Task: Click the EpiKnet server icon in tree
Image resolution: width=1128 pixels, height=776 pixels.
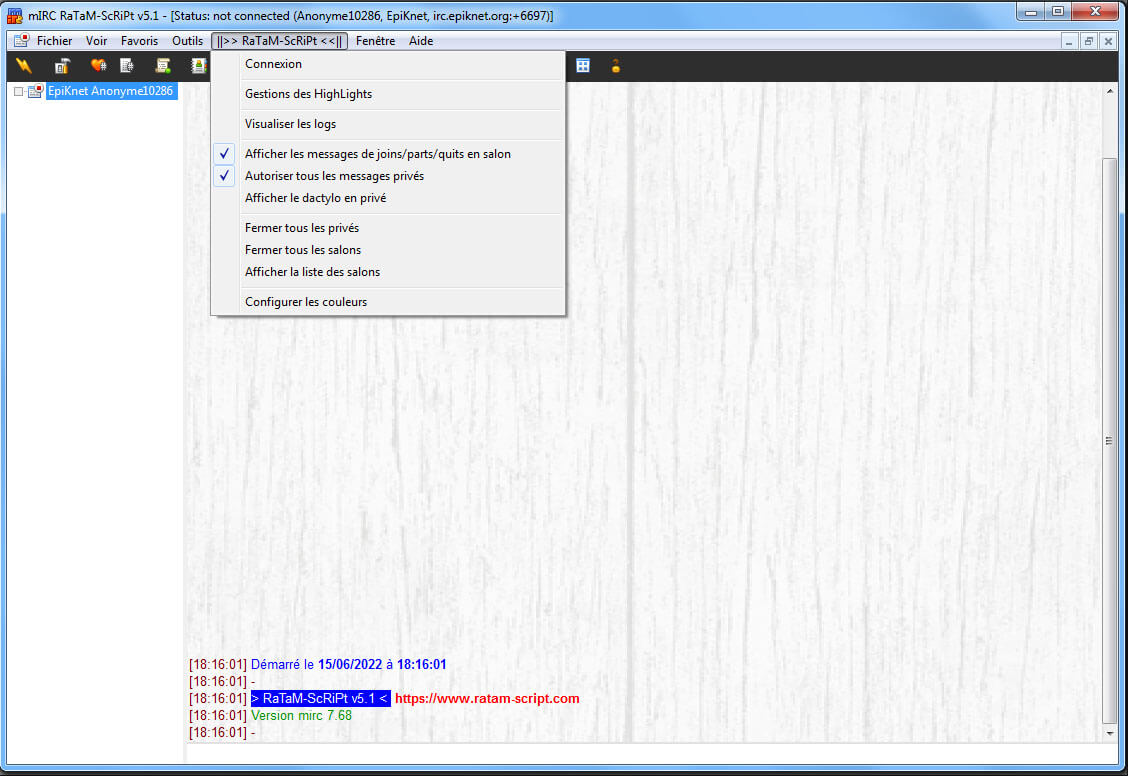Action: point(35,91)
